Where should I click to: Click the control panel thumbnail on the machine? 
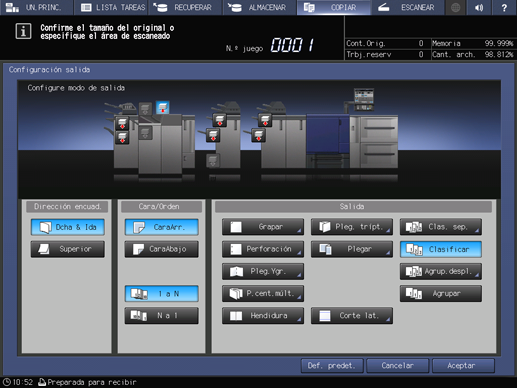(x=364, y=99)
